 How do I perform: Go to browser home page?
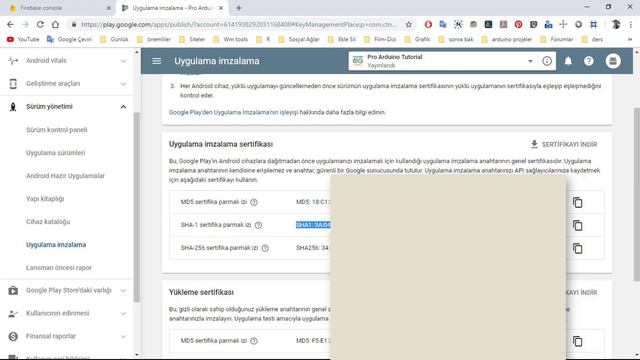[x=55, y=24]
